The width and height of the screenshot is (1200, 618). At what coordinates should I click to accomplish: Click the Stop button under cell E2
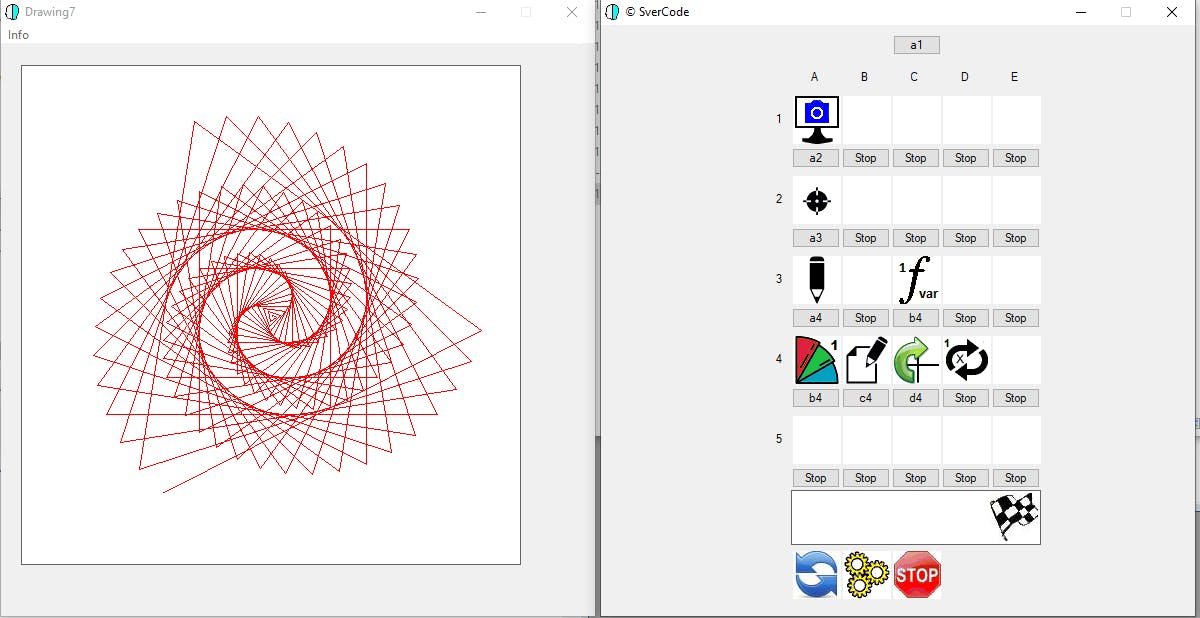(x=1016, y=238)
